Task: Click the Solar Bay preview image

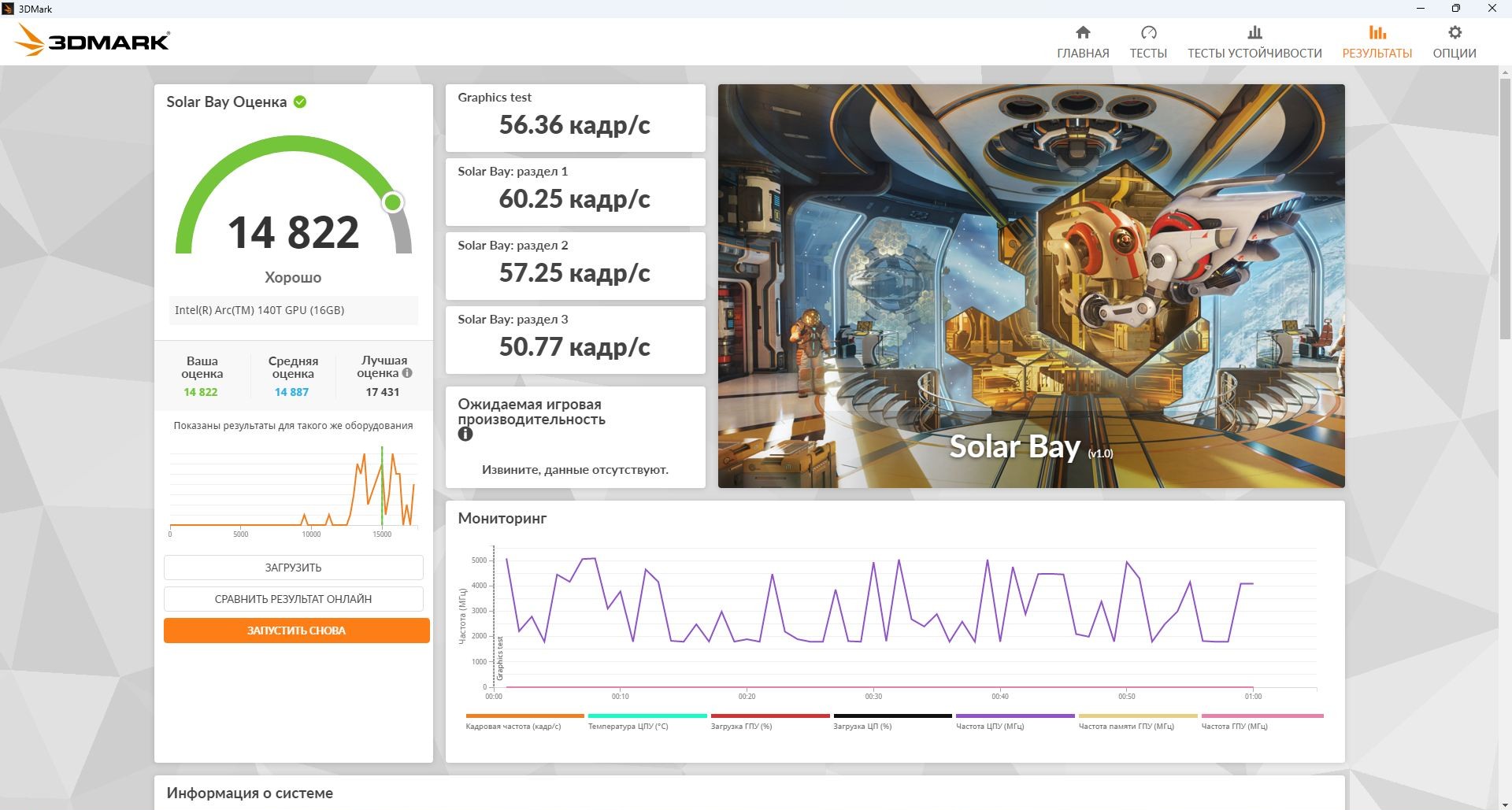Action: (1032, 286)
